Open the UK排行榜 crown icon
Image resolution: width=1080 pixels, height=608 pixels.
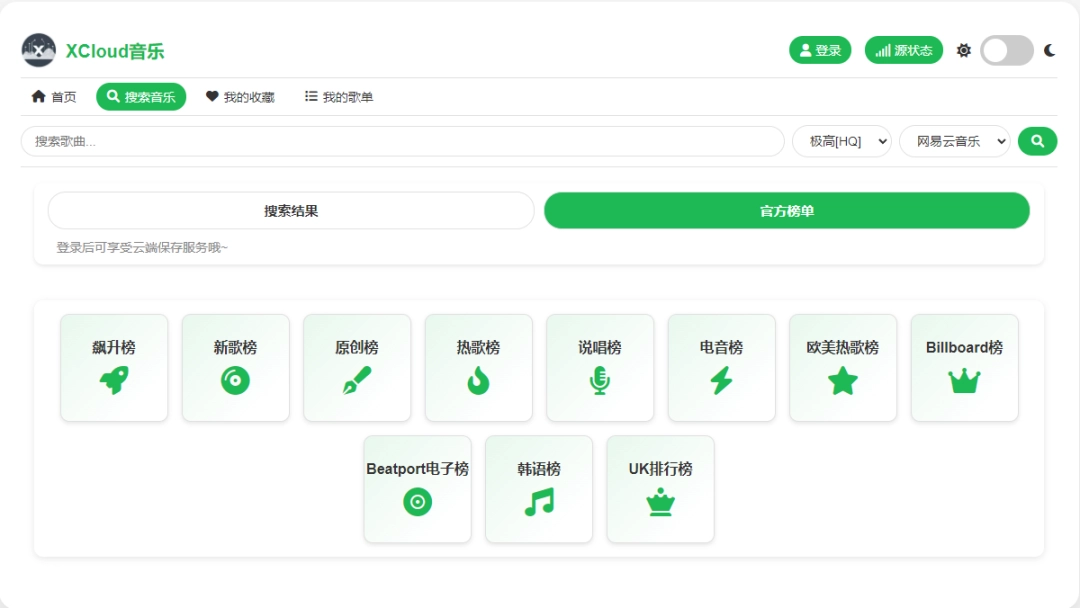coord(660,504)
